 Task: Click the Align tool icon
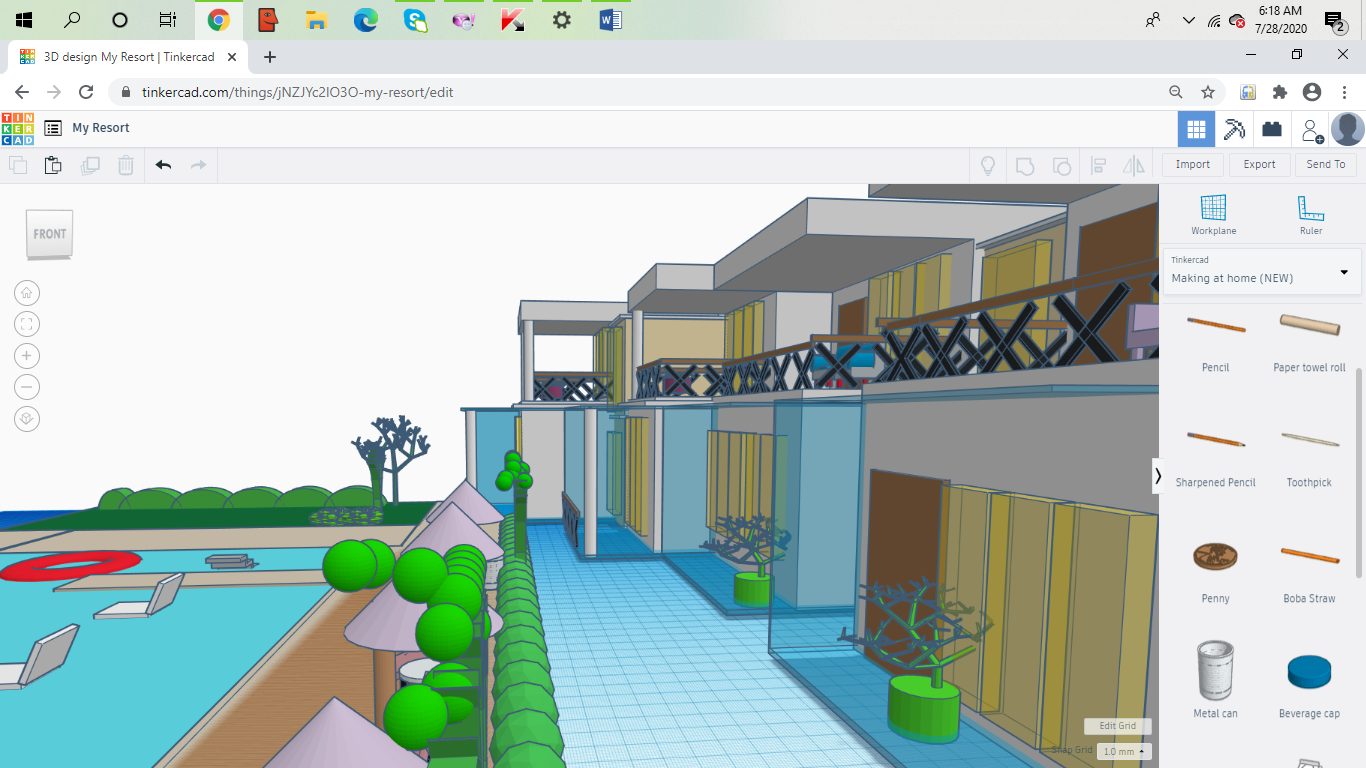coord(1098,165)
